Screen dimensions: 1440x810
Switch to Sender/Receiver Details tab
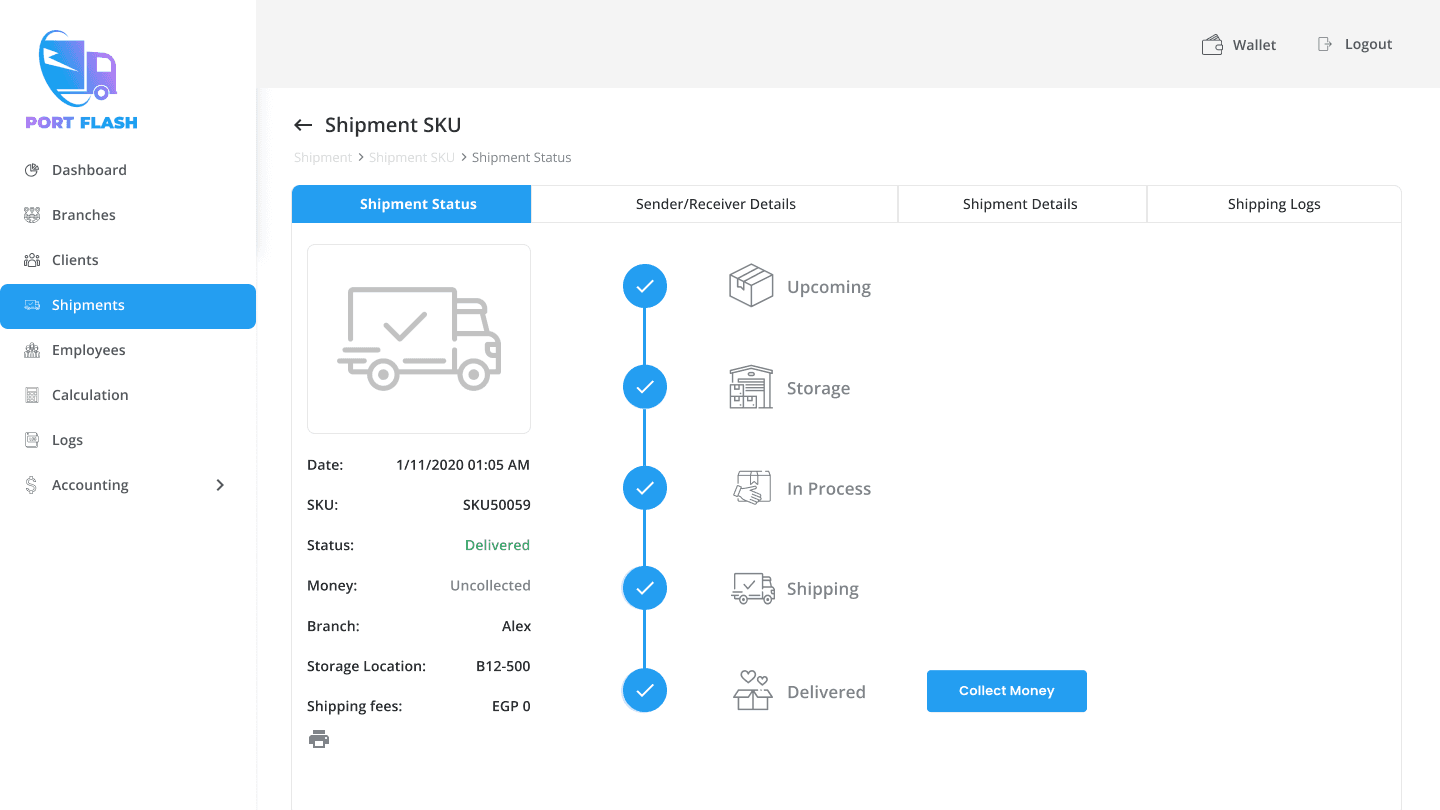pyautogui.click(x=715, y=204)
